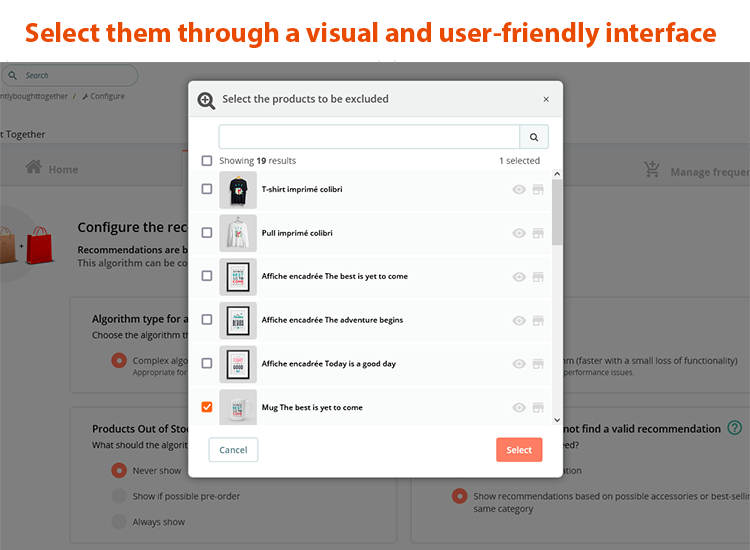Click eye icon for Mug The best is yet to come
The image size is (750, 550).
[519, 407]
